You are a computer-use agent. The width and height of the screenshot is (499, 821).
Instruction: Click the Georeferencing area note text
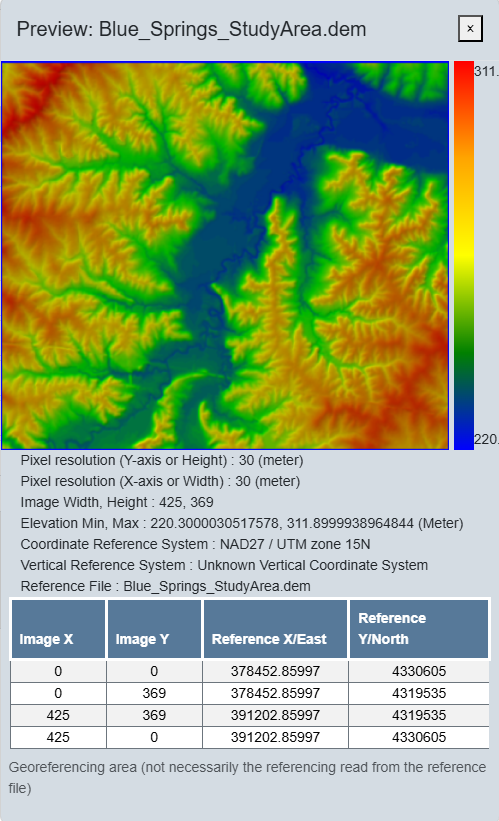pyautogui.click(x=248, y=778)
